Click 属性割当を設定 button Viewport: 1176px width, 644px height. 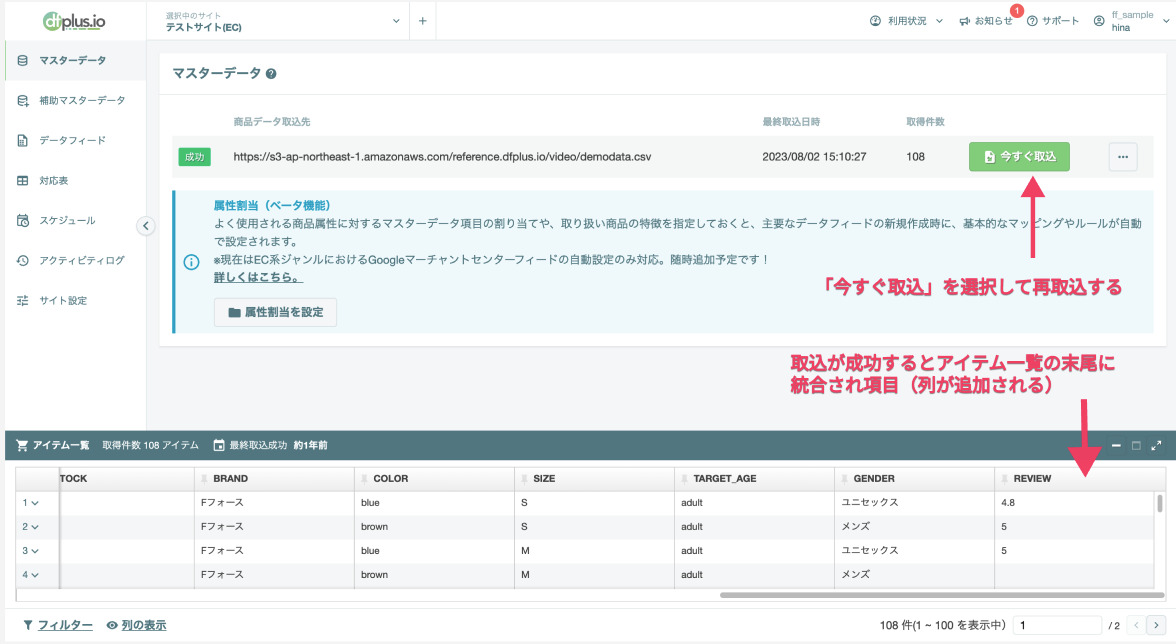275,312
